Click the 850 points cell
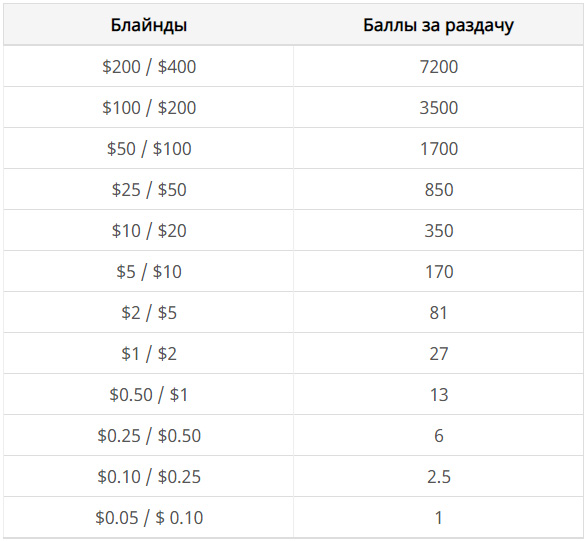Image resolution: width=587 pixels, height=541 pixels. point(438,189)
